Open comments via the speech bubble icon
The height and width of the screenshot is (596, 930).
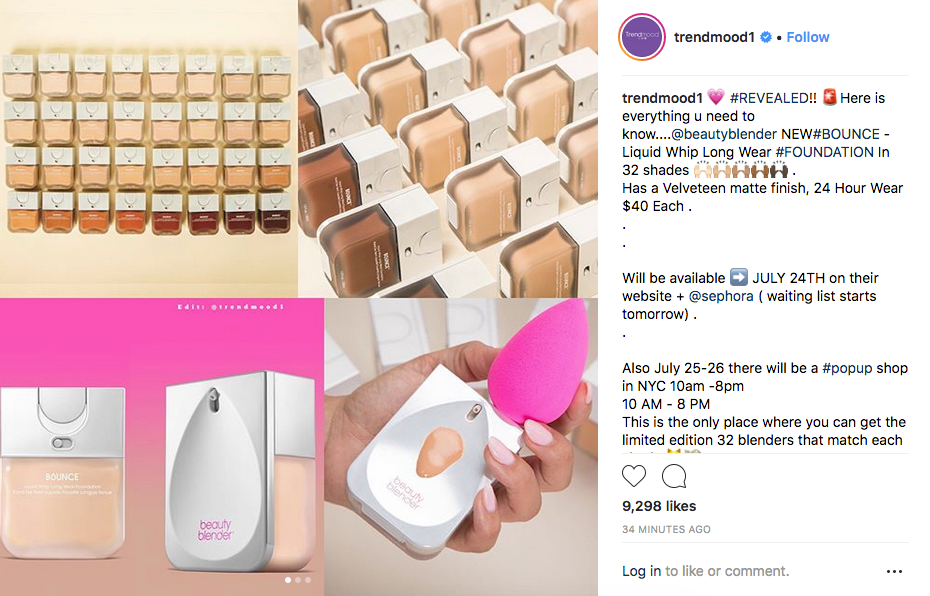coord(674,476)
